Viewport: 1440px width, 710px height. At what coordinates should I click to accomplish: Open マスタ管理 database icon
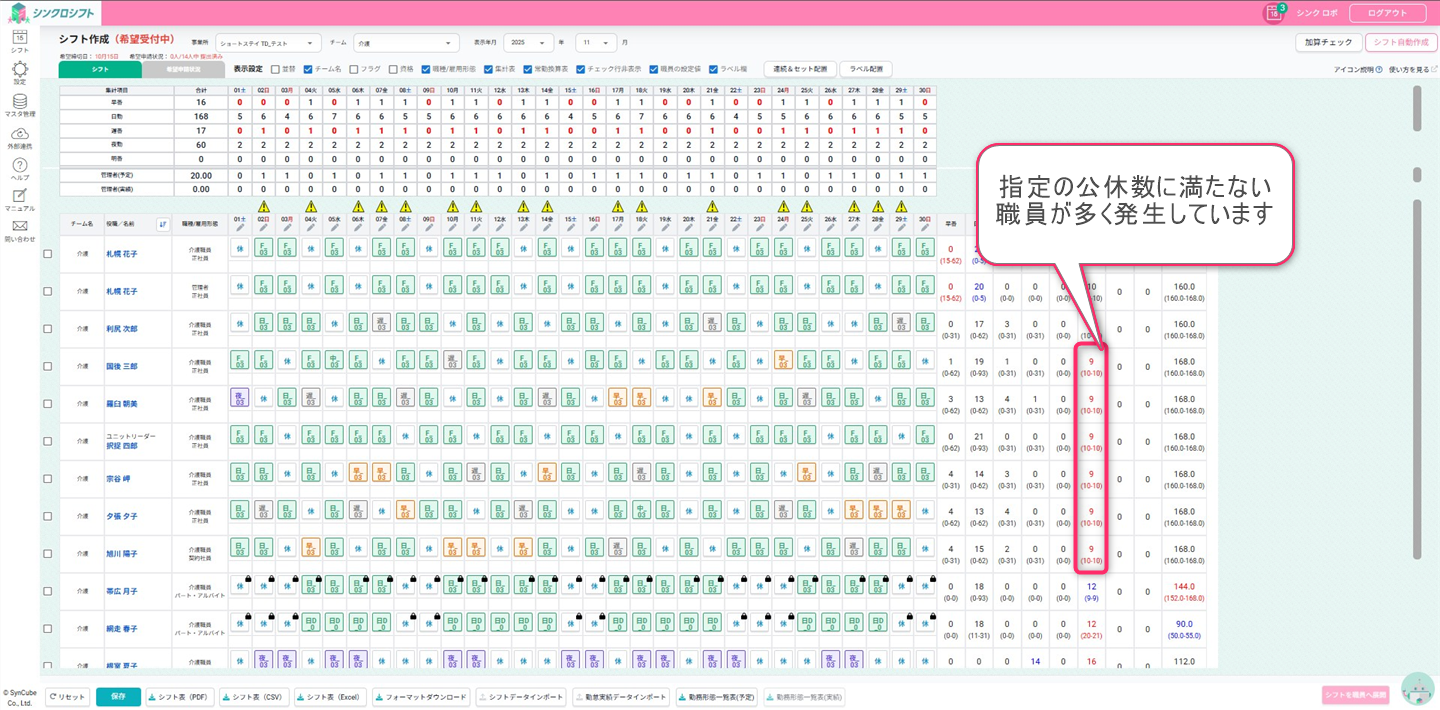pyautogui.click(x=19, y=102)
